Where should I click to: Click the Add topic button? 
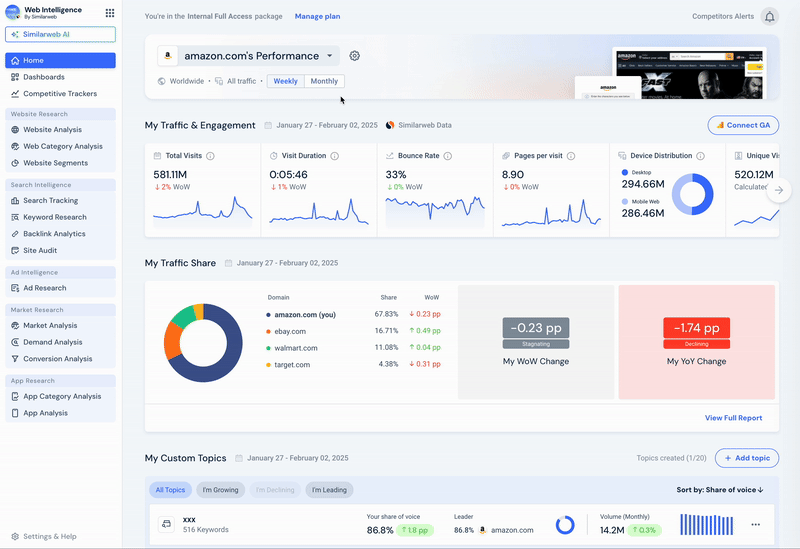[x=747, y=458]
